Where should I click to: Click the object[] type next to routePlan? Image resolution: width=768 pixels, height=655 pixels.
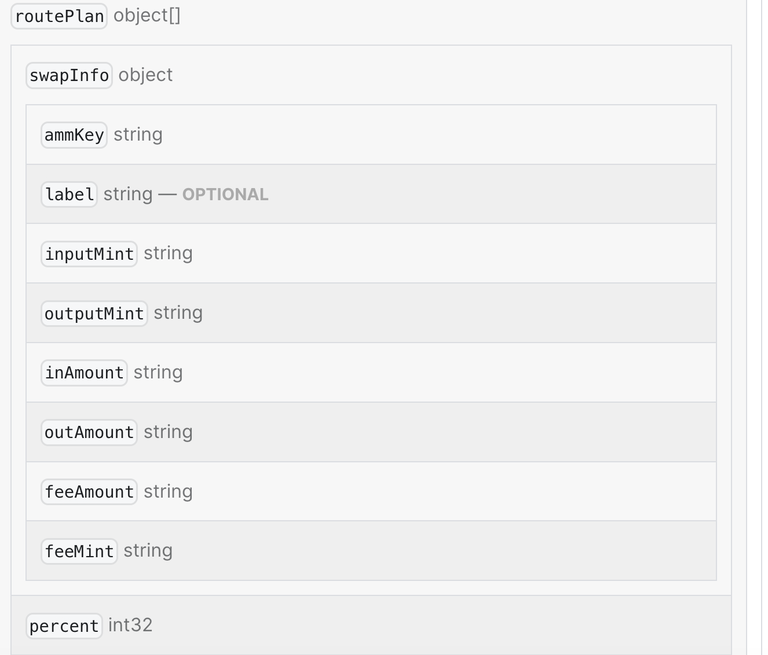coord(147,16)
